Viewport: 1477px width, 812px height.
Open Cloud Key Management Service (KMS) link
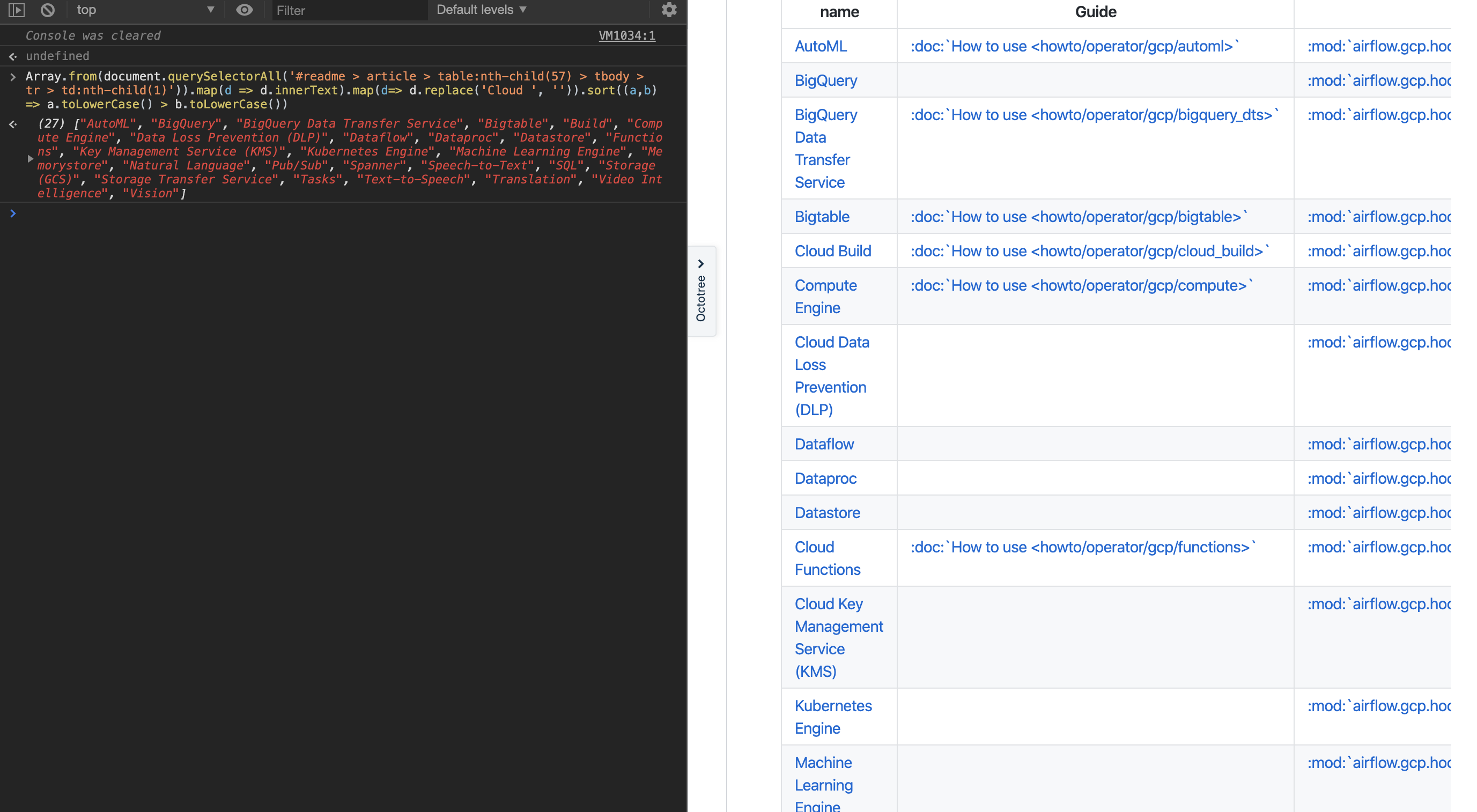[839, 637]
